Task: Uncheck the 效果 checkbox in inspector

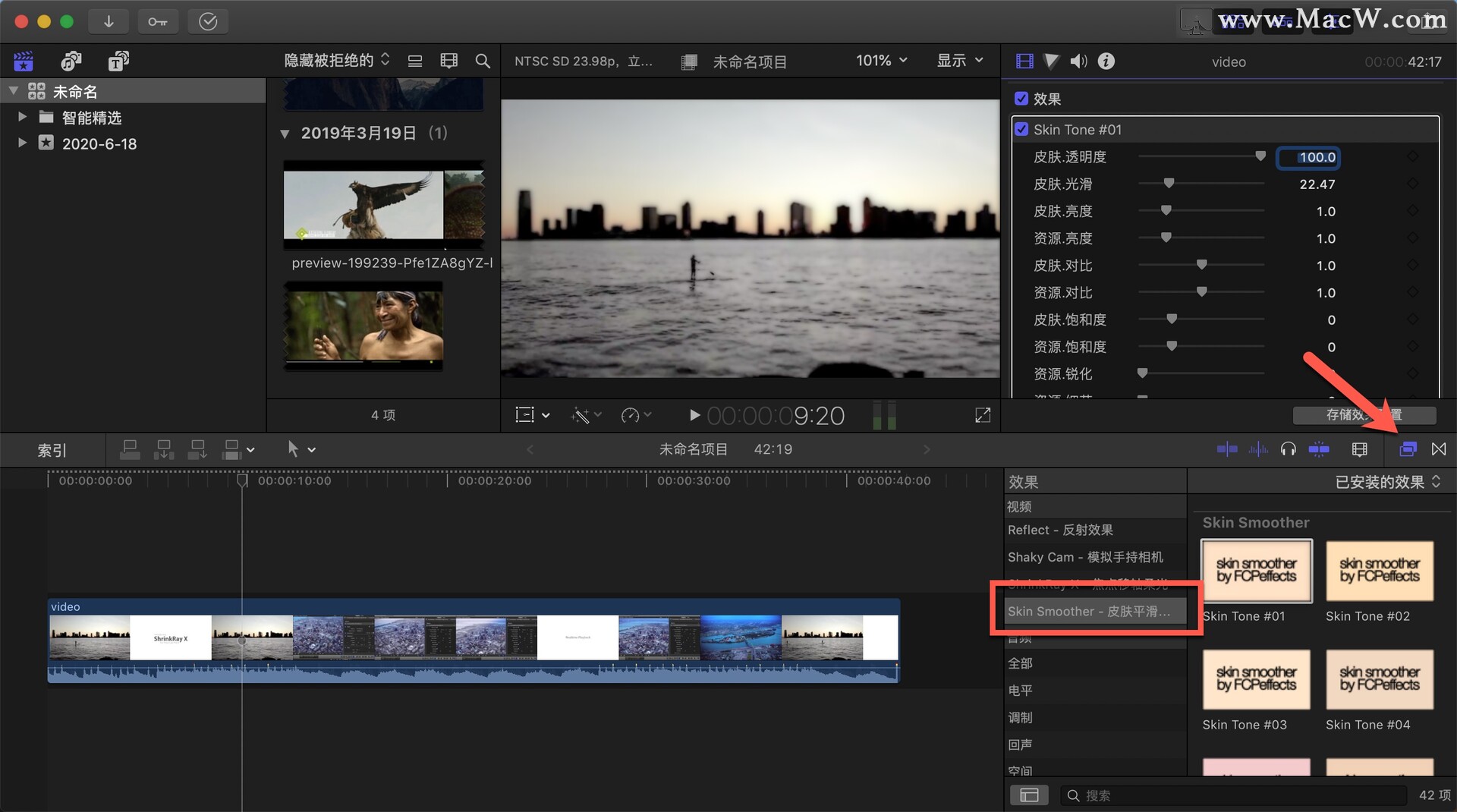Action: click(1021, 99)
